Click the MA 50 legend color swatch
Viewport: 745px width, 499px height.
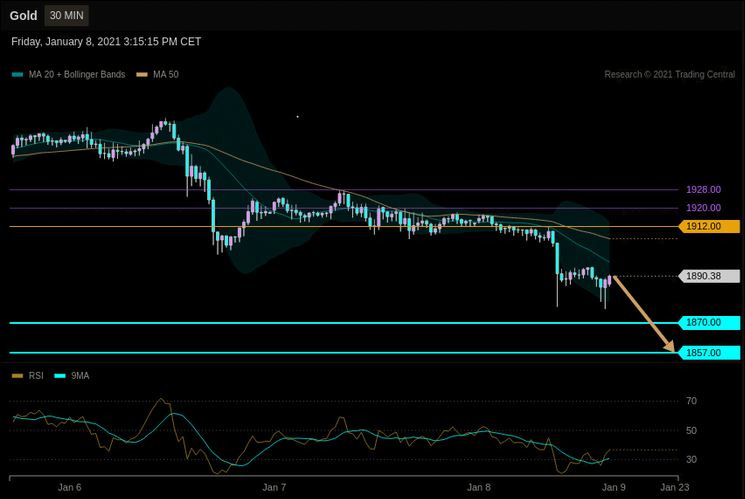(142, 75)
